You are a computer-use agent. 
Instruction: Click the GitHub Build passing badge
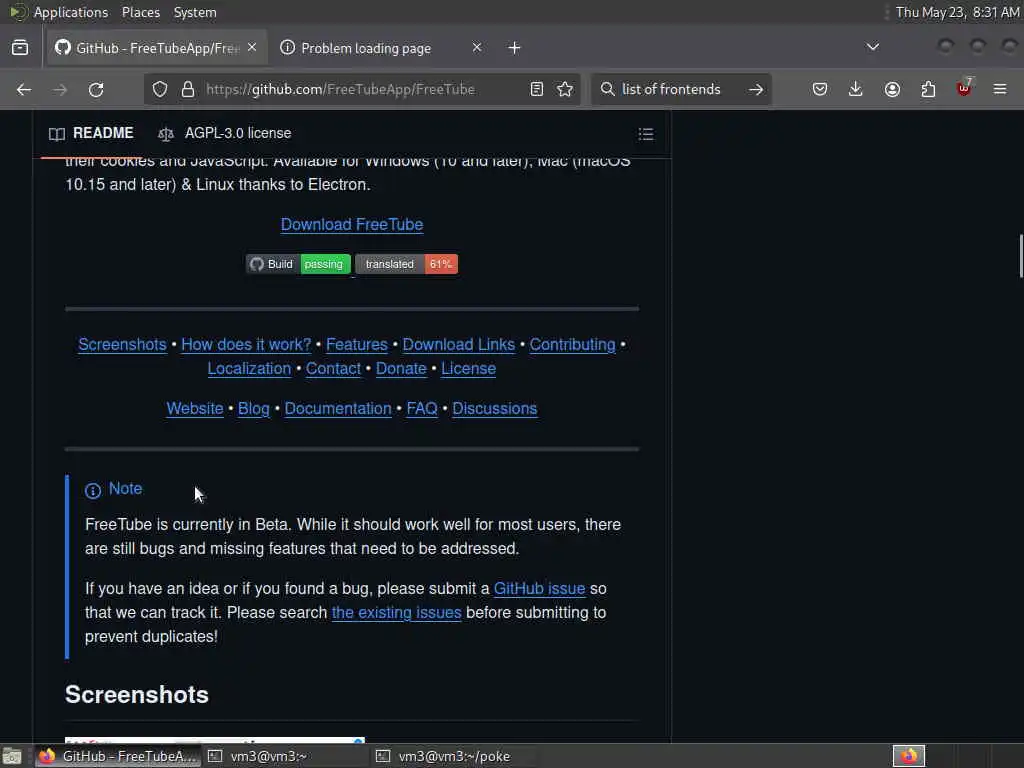point(298,264)
